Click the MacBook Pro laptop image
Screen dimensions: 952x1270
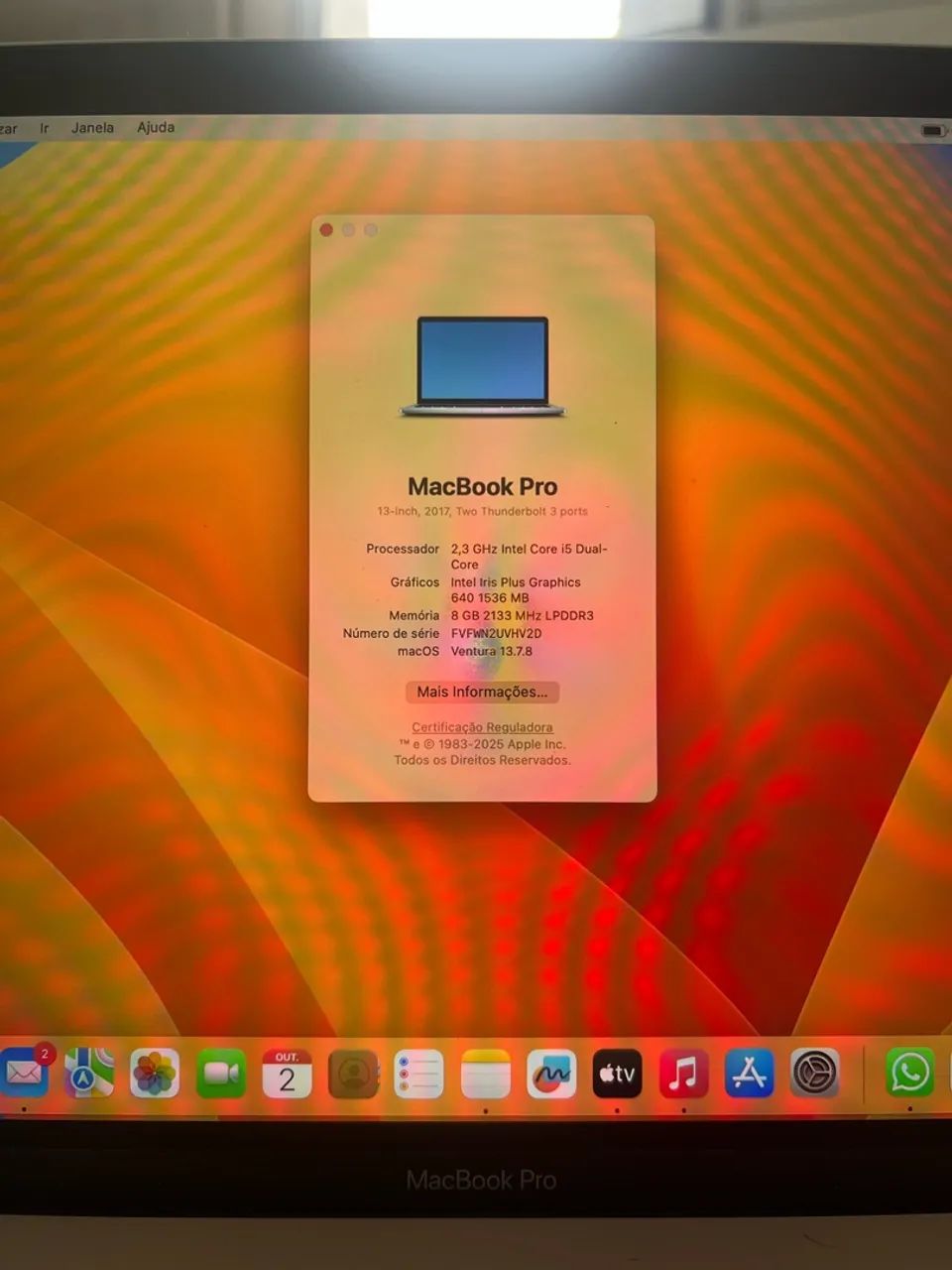[483, 366]
